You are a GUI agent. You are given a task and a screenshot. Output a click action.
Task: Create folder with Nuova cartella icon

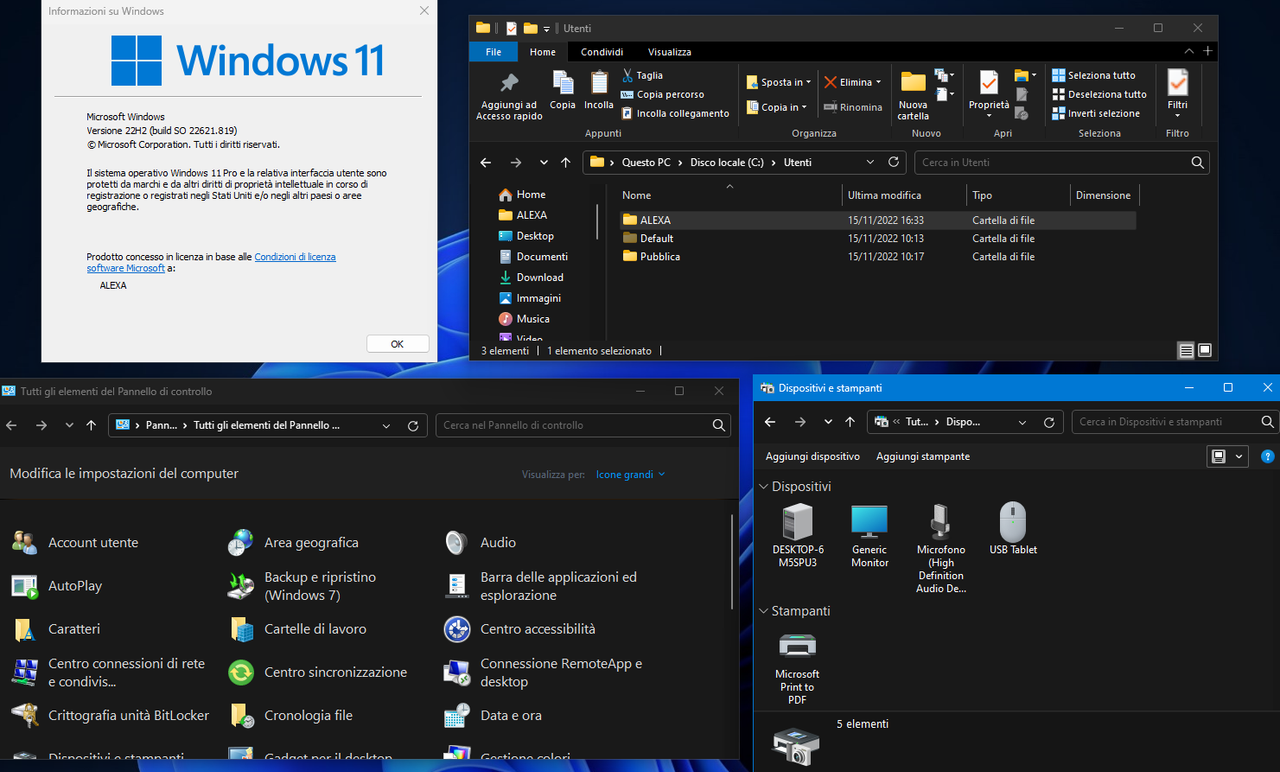(x=913, y=96)
